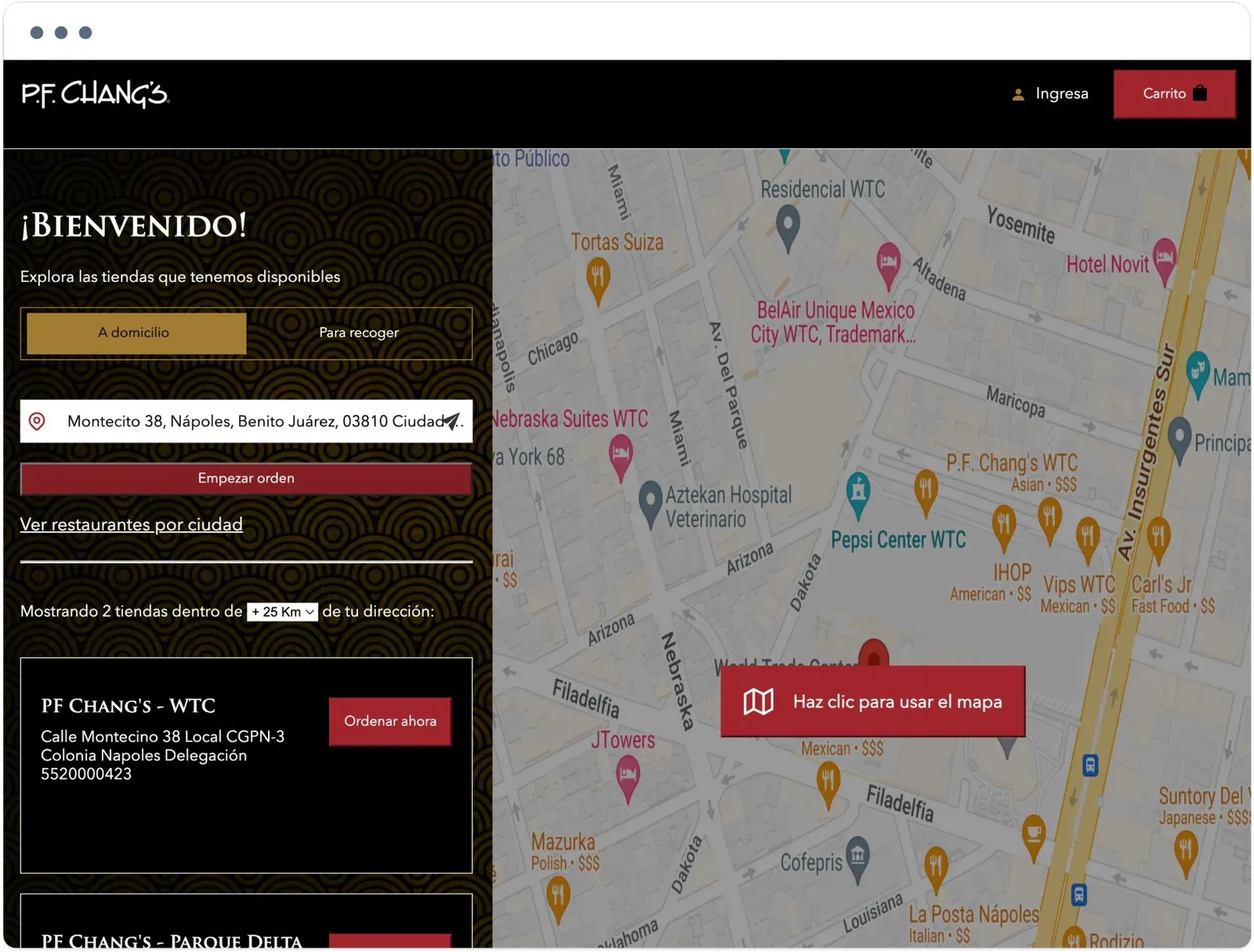Image resolution: width=1254 pixels, height=952 pixels.
Task: Click the WTC store phone number 5520000423
Action: 86,774
